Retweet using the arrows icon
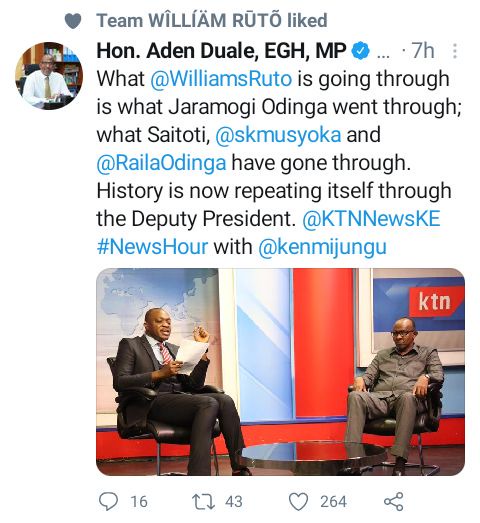Screen dimensions: 480x523 click(x=203, y=501)
